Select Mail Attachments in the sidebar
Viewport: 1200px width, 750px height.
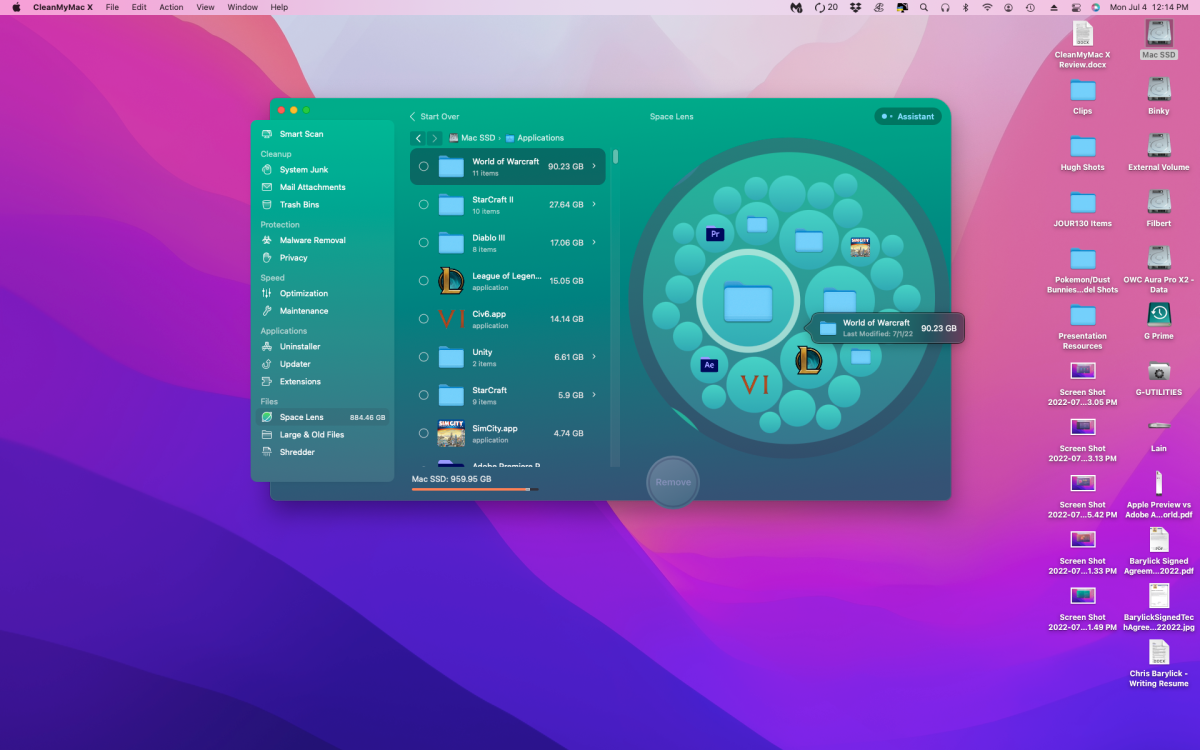tap(322, 187)
